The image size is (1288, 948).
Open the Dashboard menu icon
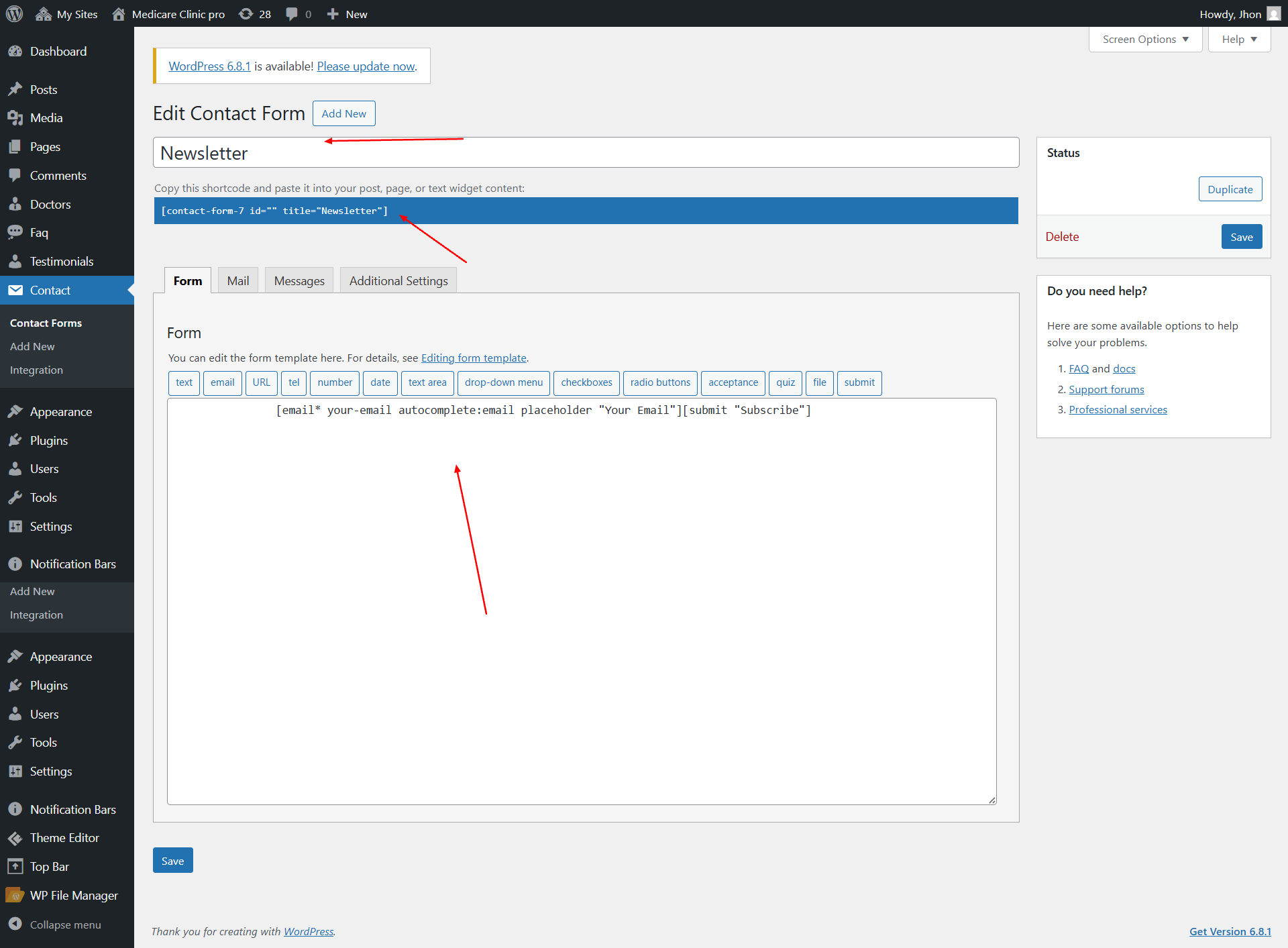point(15,52)
